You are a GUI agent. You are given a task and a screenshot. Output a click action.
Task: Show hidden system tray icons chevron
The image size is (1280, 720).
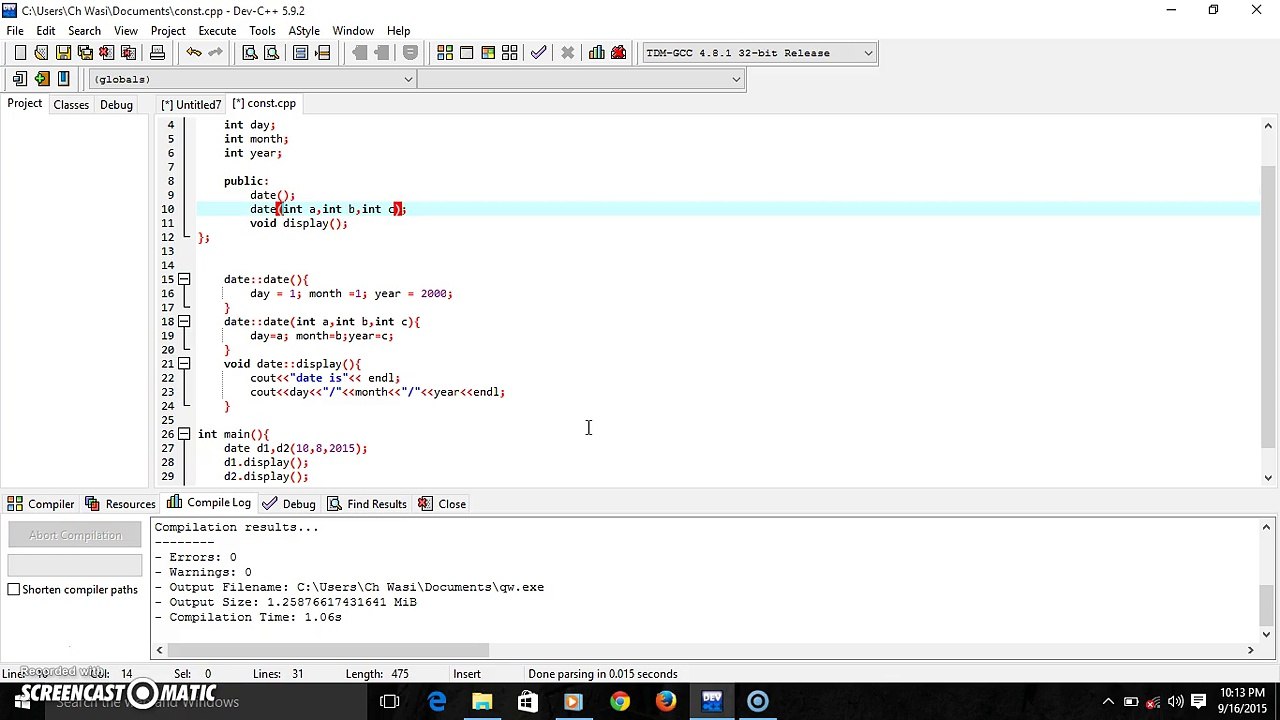[1108, 702]
